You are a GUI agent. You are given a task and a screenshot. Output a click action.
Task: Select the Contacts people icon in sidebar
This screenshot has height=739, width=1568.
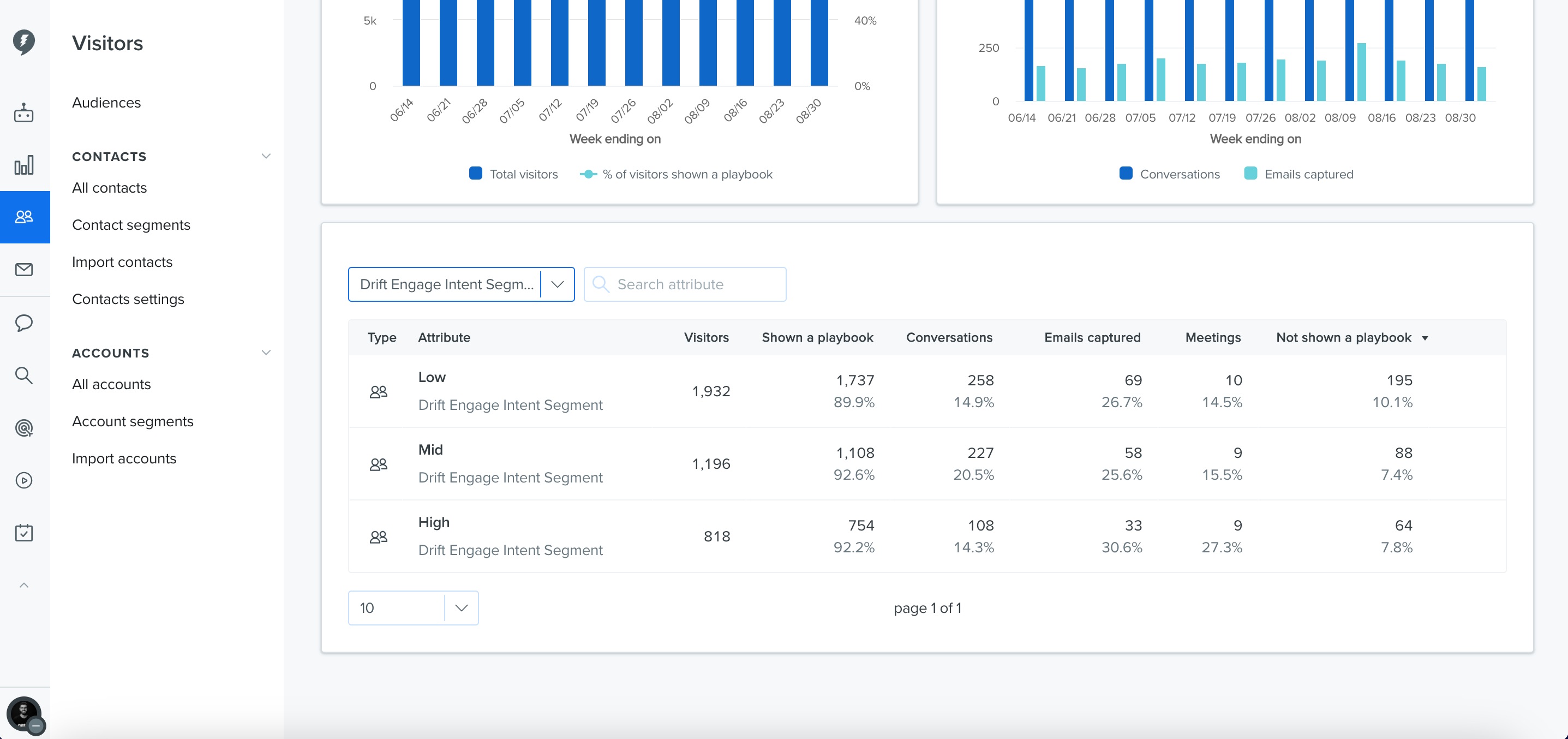click(24, 217)
